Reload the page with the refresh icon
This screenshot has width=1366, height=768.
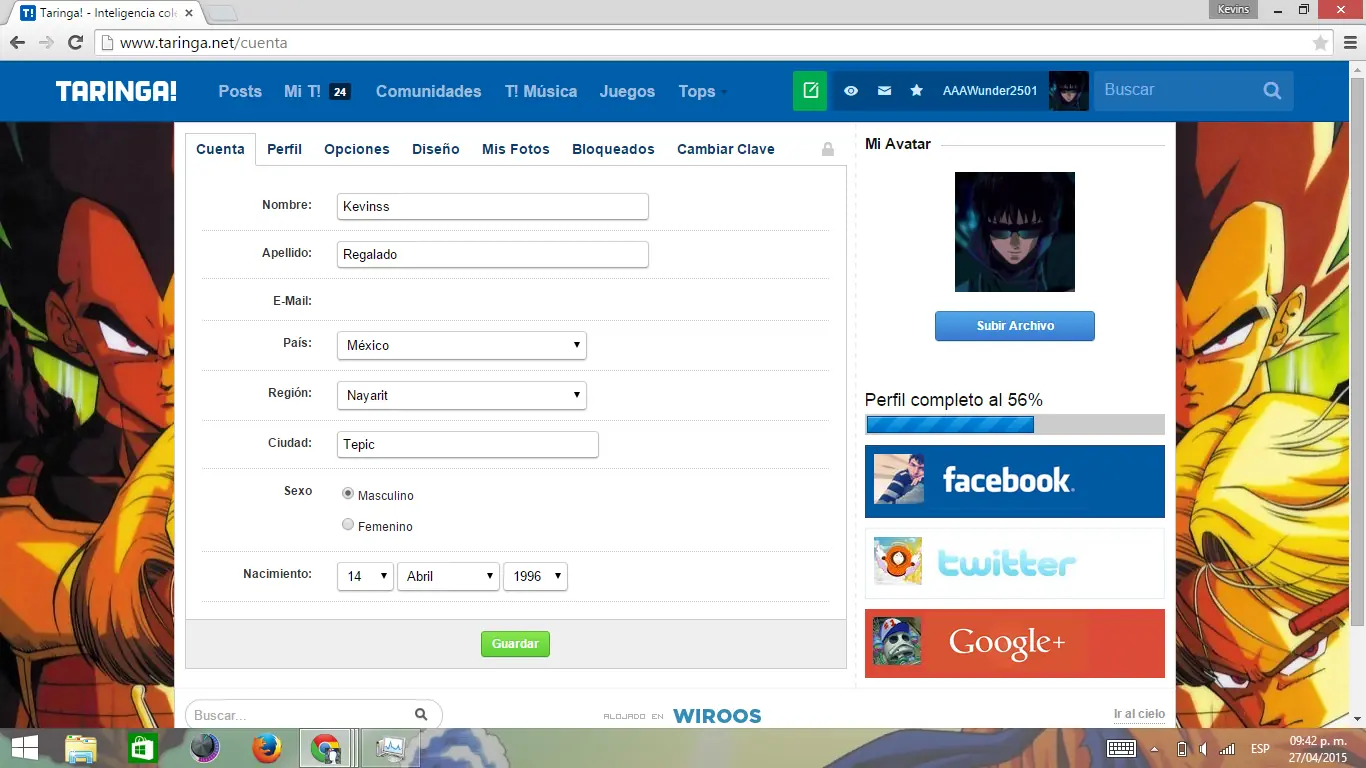75,43
